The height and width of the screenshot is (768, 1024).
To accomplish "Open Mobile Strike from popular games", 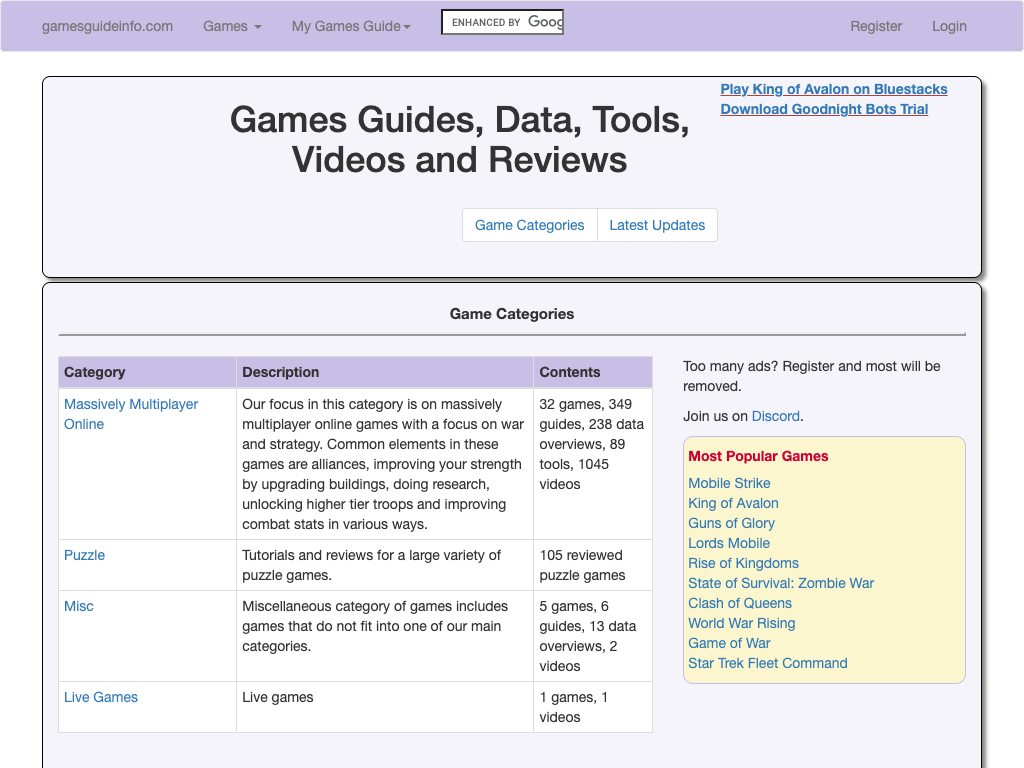I will pyautogui.click(x=729, y=483).
